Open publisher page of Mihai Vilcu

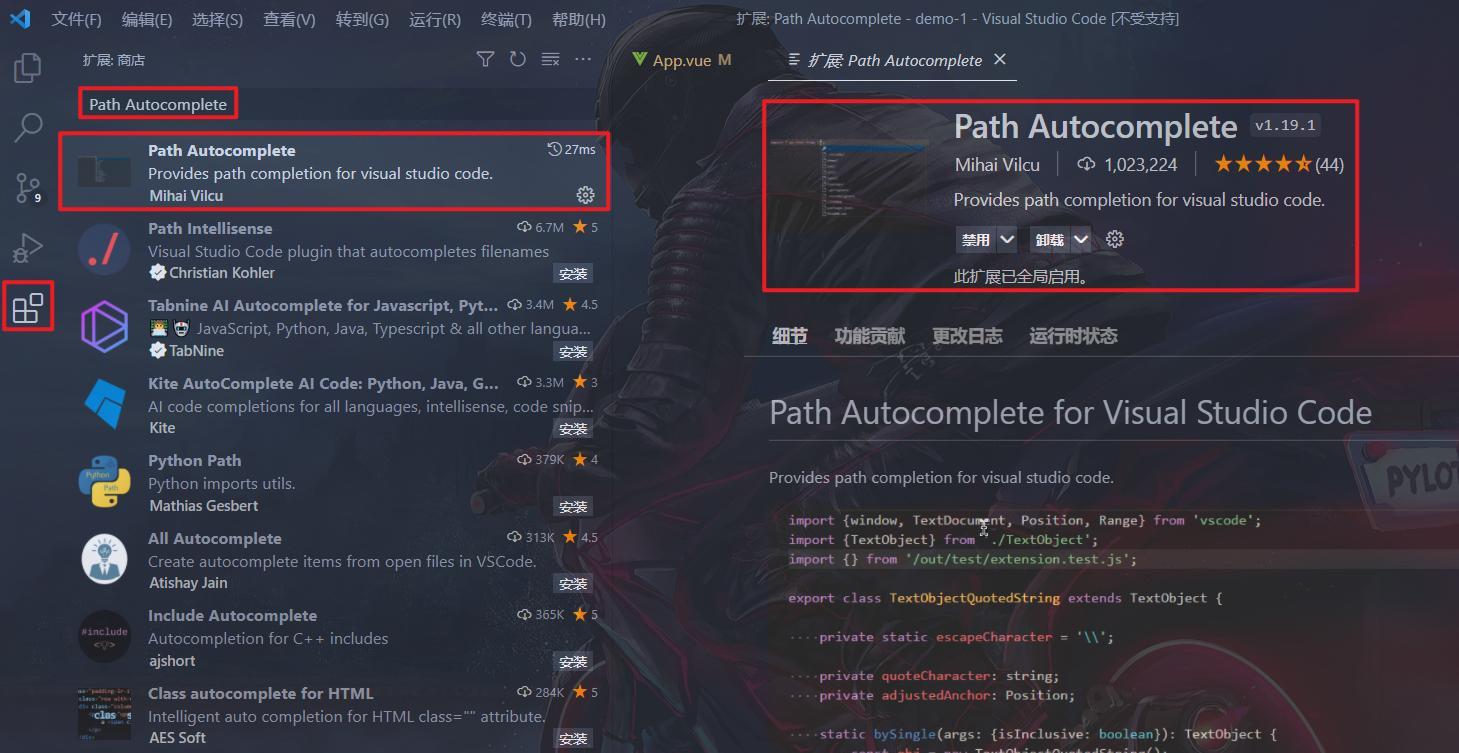pyautogui.click(x=996, y=164)
